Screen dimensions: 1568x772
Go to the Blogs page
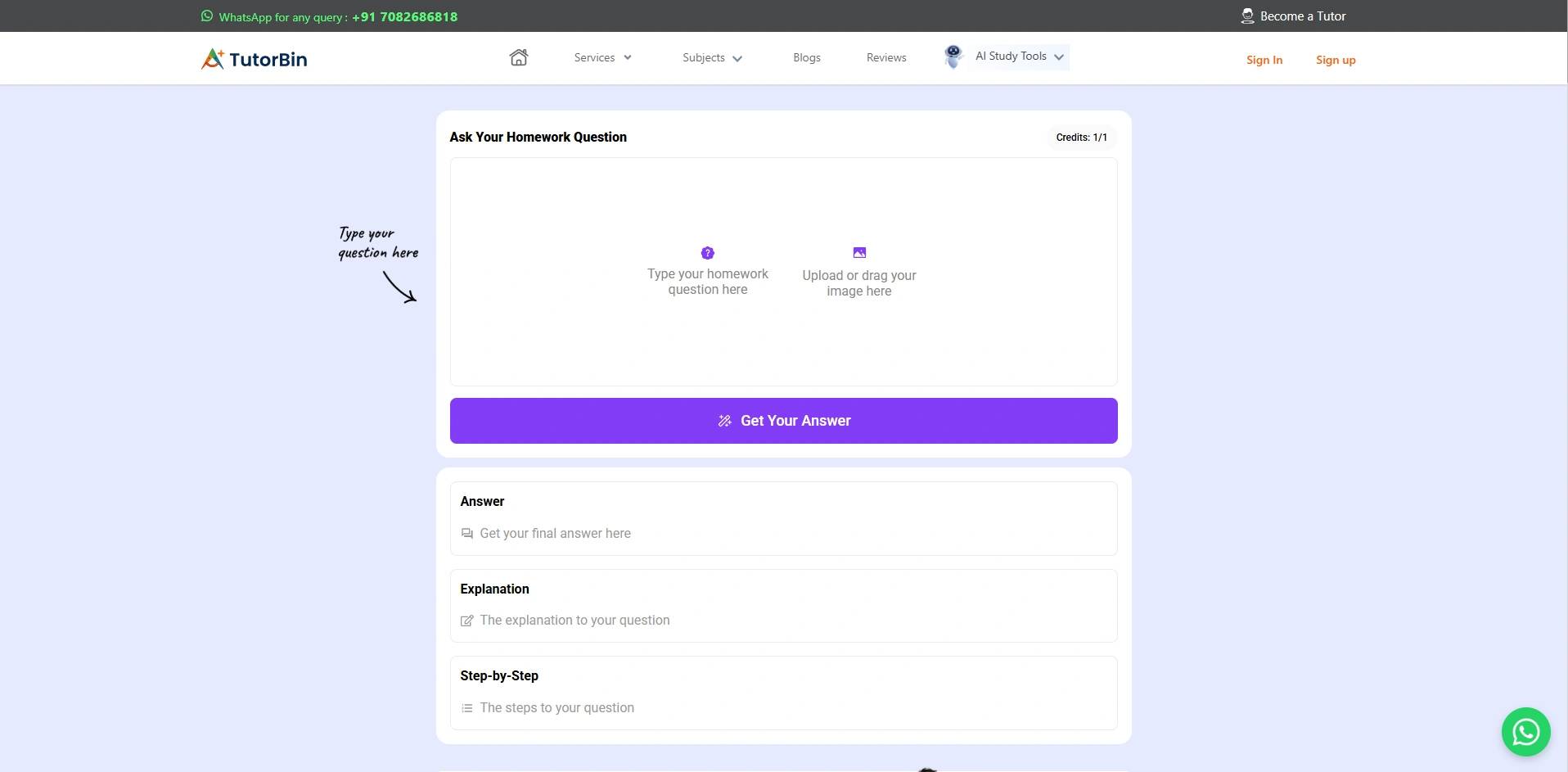[806, 57]
